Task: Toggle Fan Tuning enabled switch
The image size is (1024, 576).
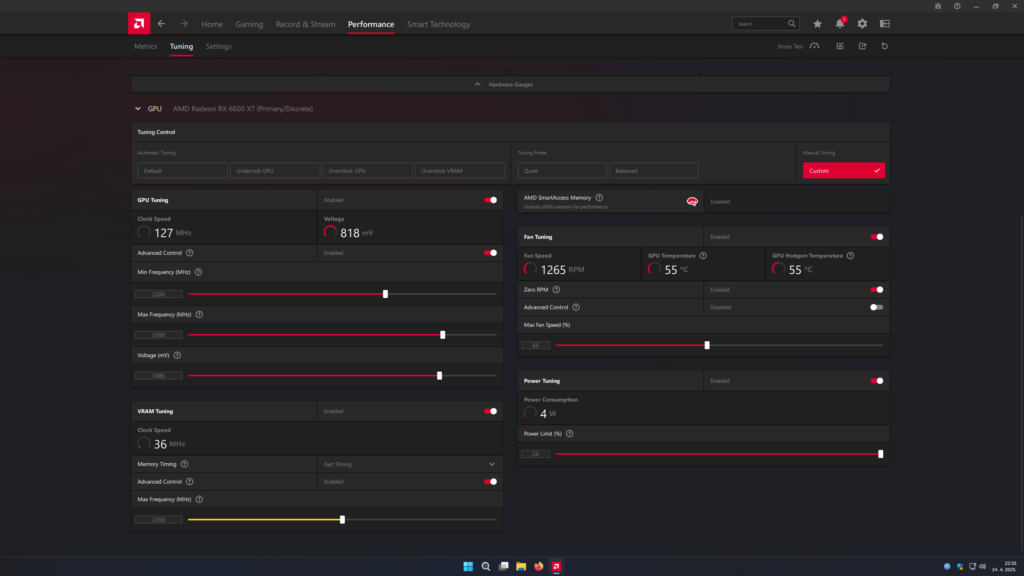Action: 877,237
